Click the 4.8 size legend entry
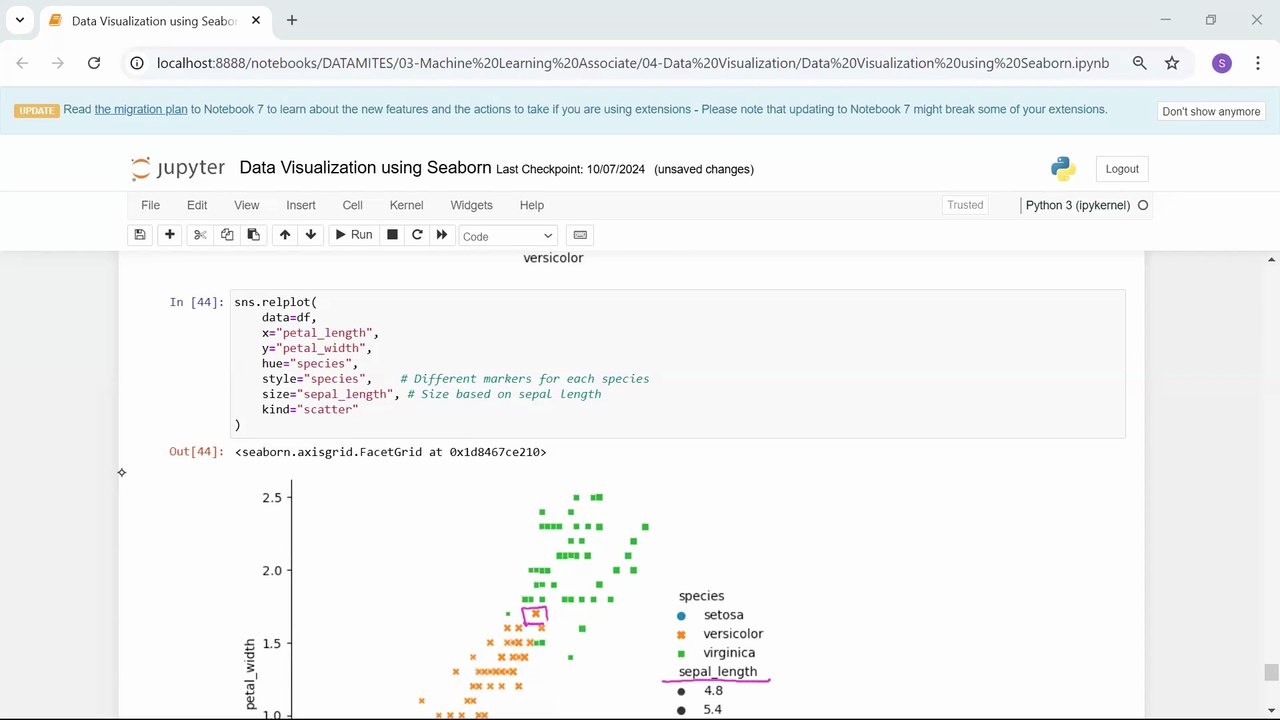This screenshot has width=1280, height=720. (x=713, y=691)
